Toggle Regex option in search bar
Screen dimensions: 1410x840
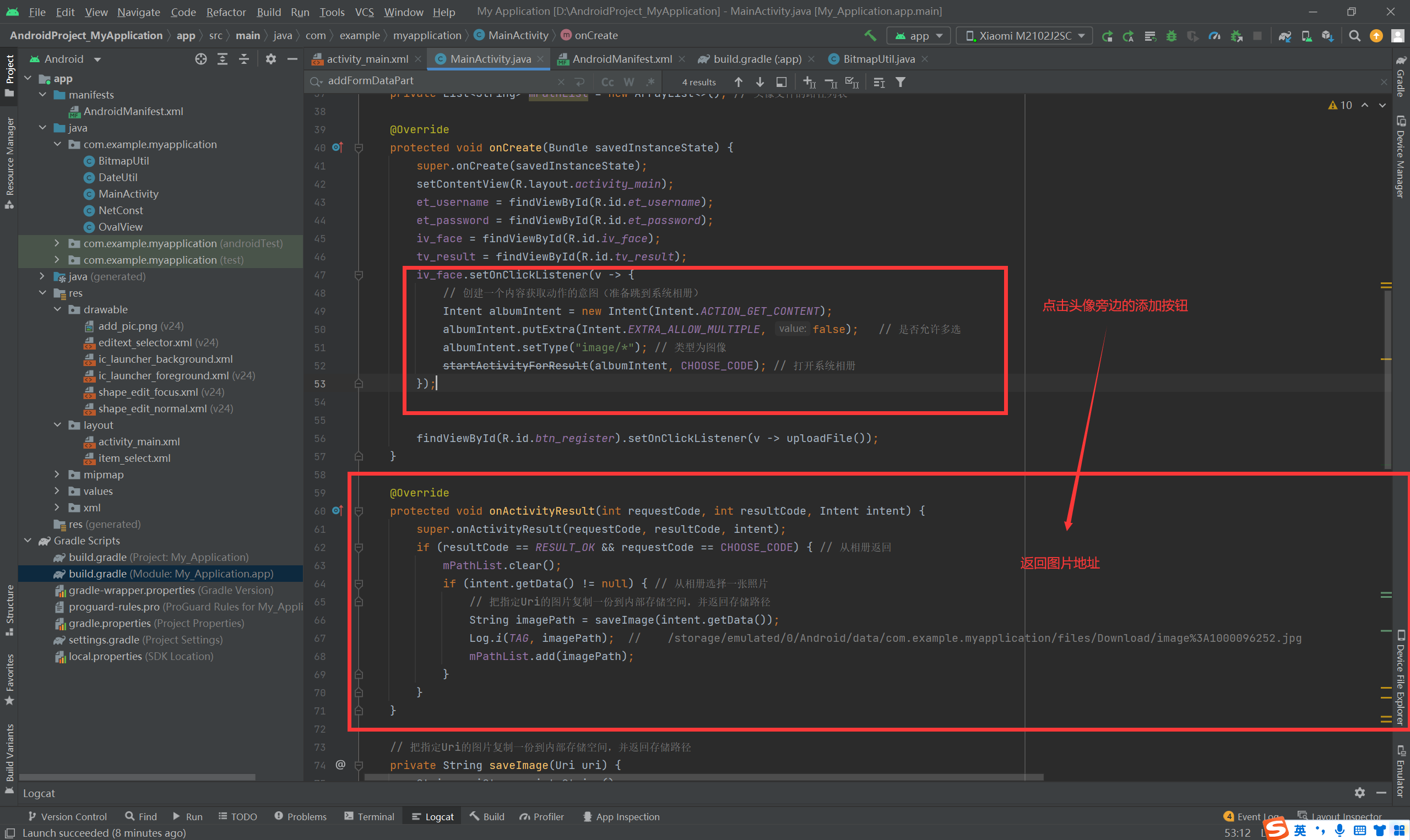pos(650,82)
